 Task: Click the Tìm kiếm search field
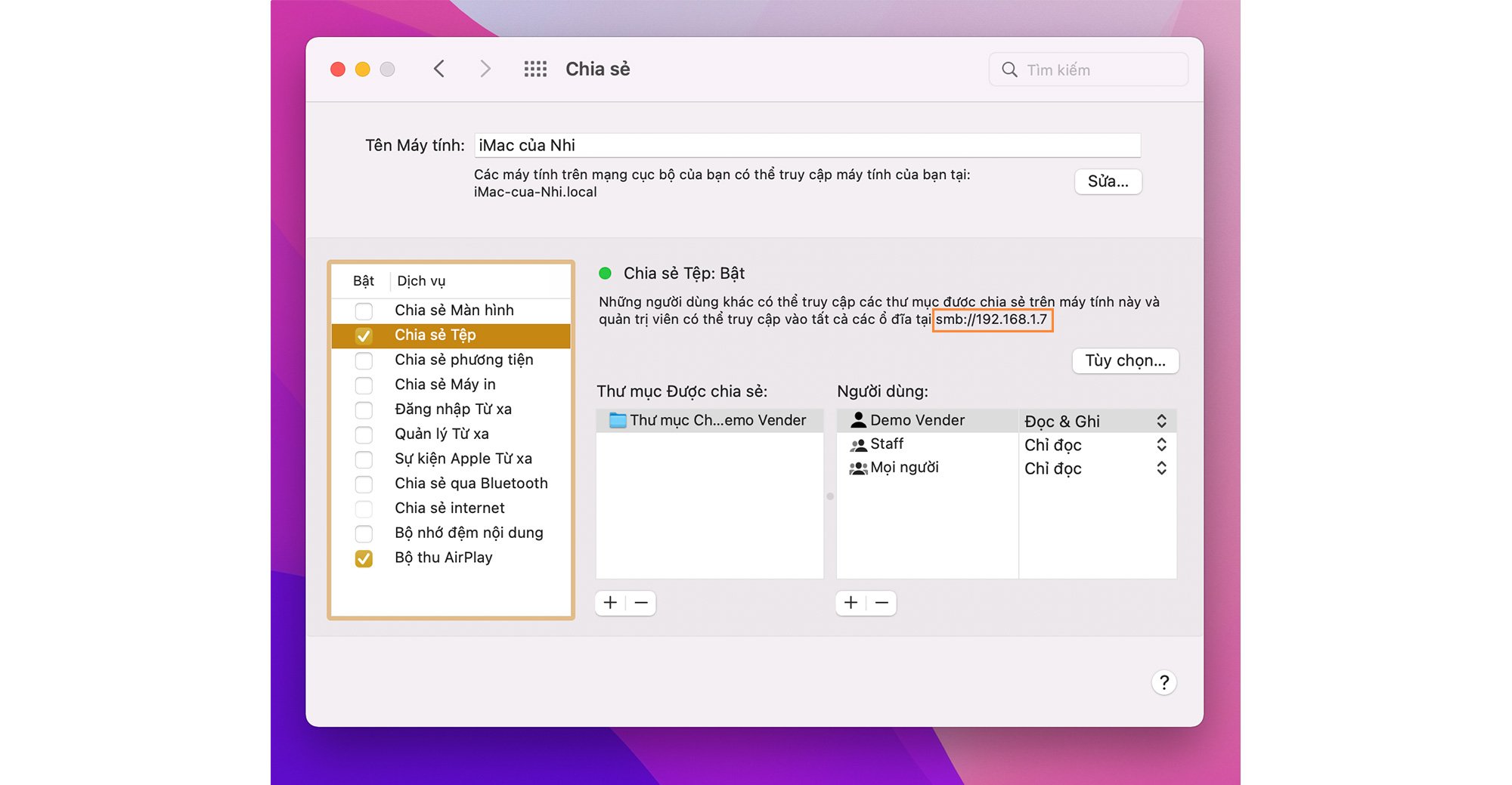[1089, 70]
